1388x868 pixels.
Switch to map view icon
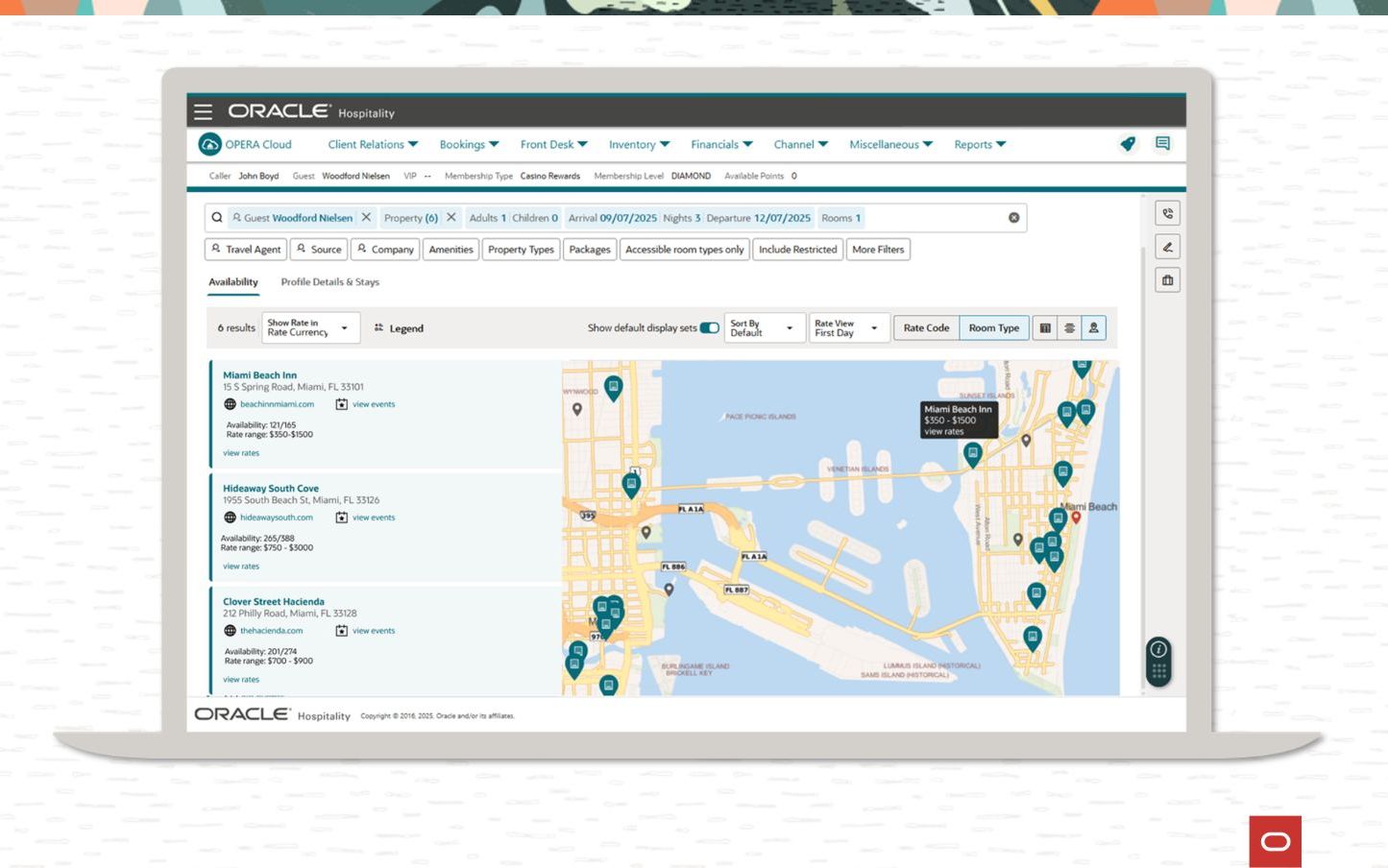[1093, 328]
